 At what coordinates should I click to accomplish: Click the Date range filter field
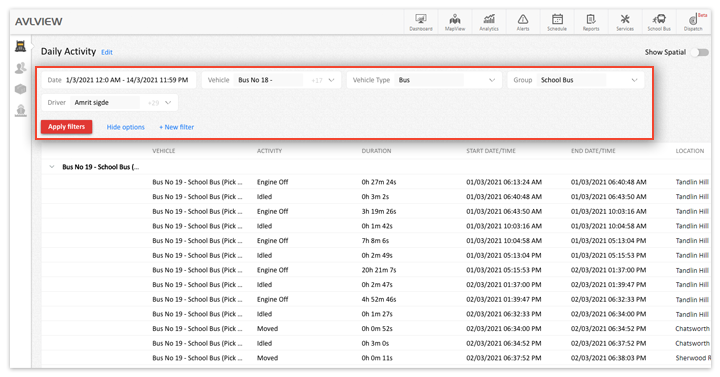pos(119,80)
